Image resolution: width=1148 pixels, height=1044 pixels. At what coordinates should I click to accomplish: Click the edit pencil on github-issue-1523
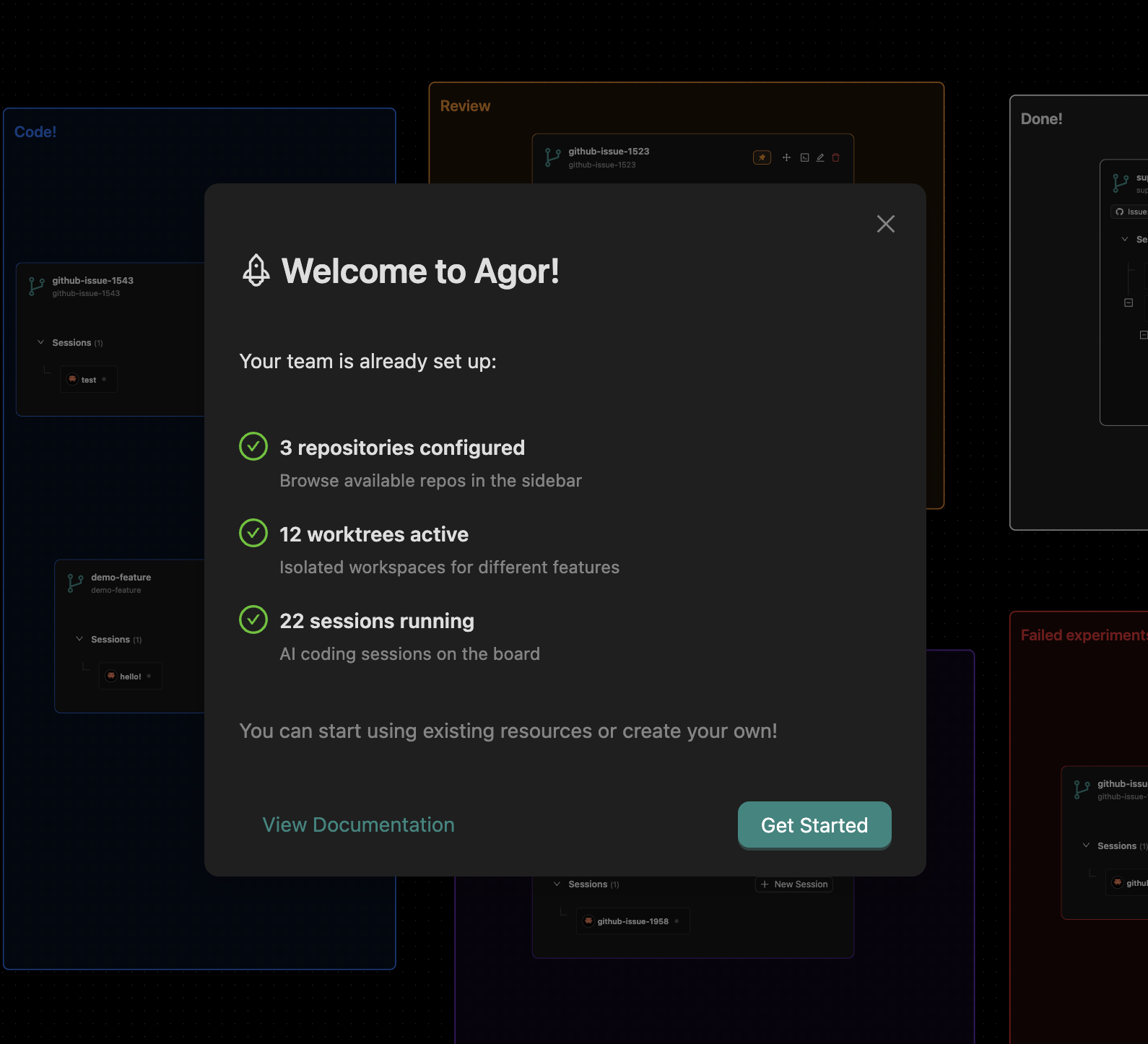tap(820, 157)
